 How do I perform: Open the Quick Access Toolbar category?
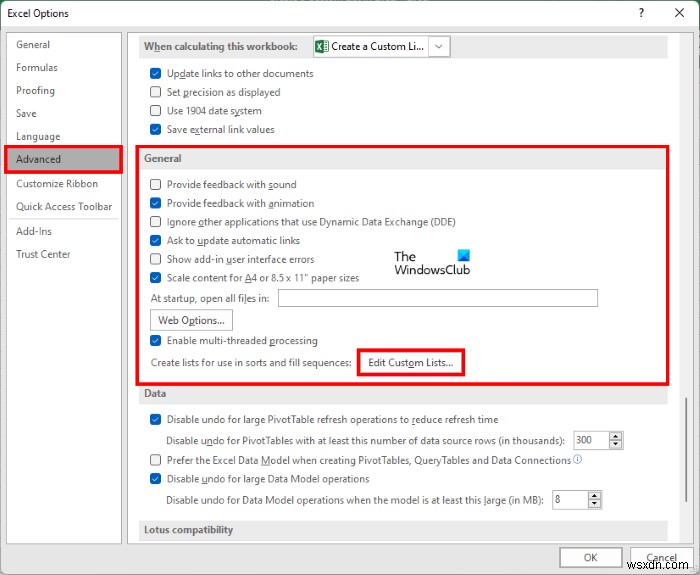click(x=64, y=206)
